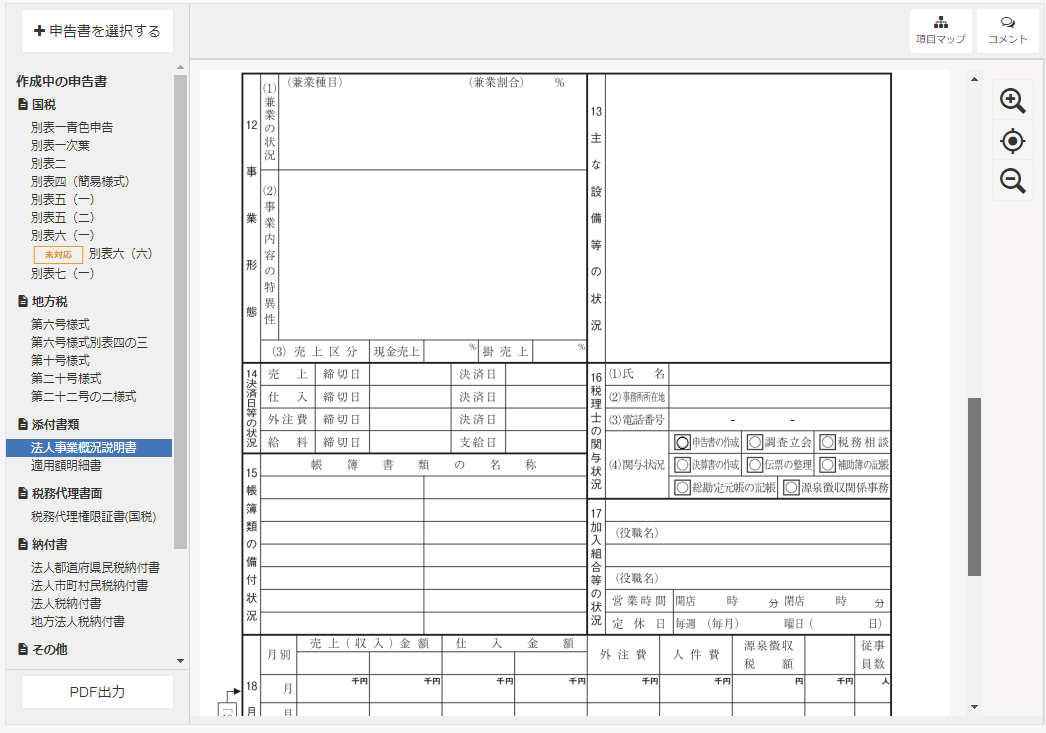
Task: Click the 税理士 氏名 input field
Action: [779, 374]
